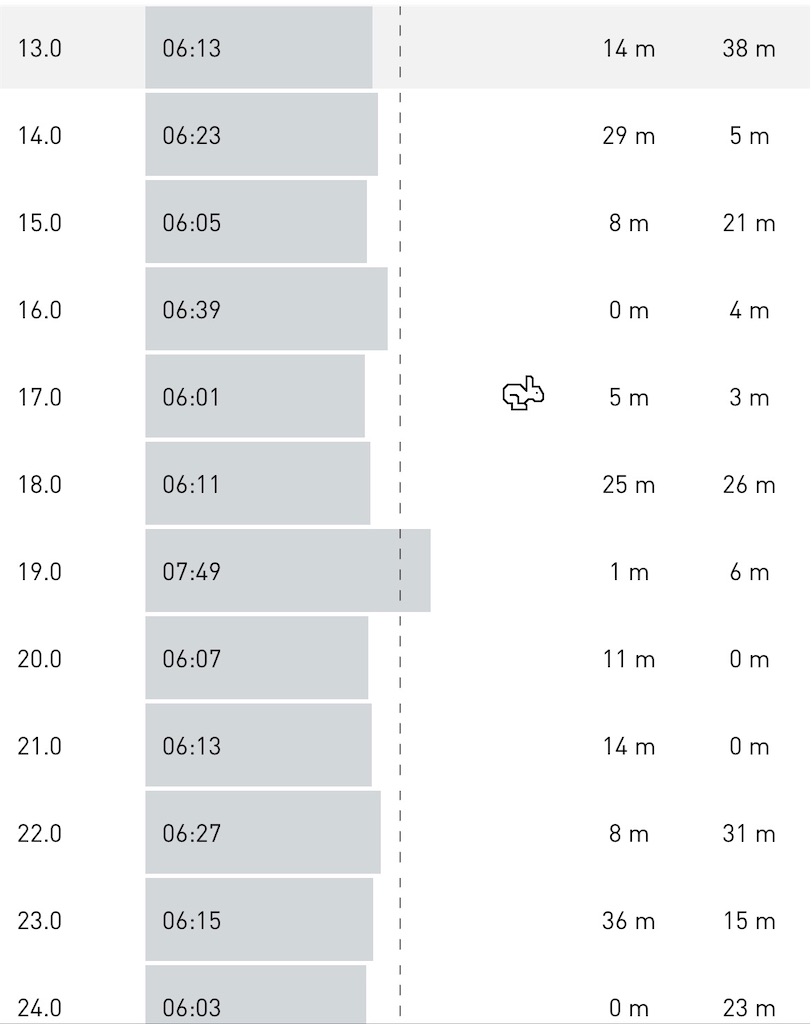The width and height of the screenshot is (811, 1024).
Task: Click the 06:11 pace bar for lap 18.0
Action: pos(257,483)
